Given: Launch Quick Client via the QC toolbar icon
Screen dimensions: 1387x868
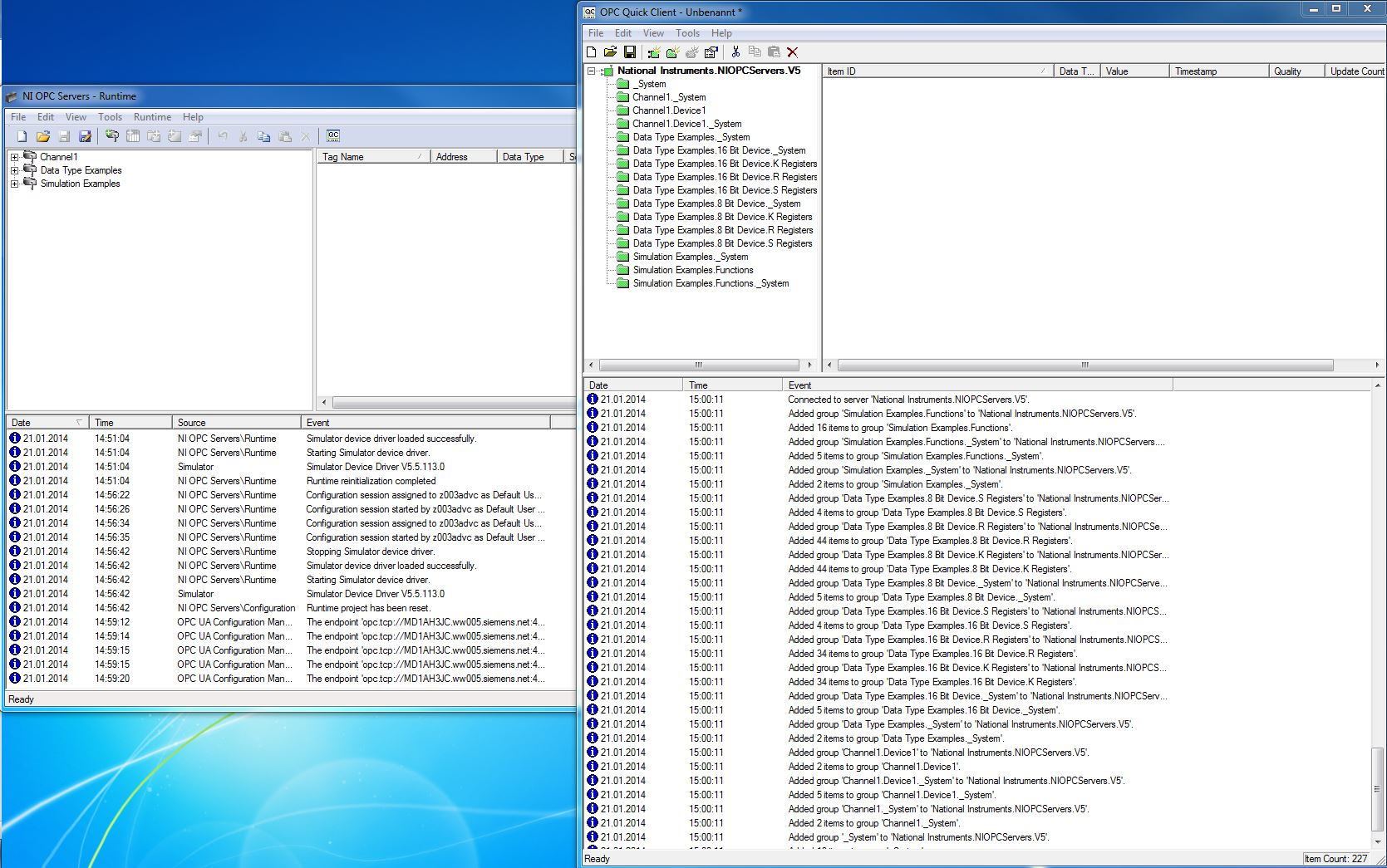Looking at the screenshot, I should pos(333,136).
